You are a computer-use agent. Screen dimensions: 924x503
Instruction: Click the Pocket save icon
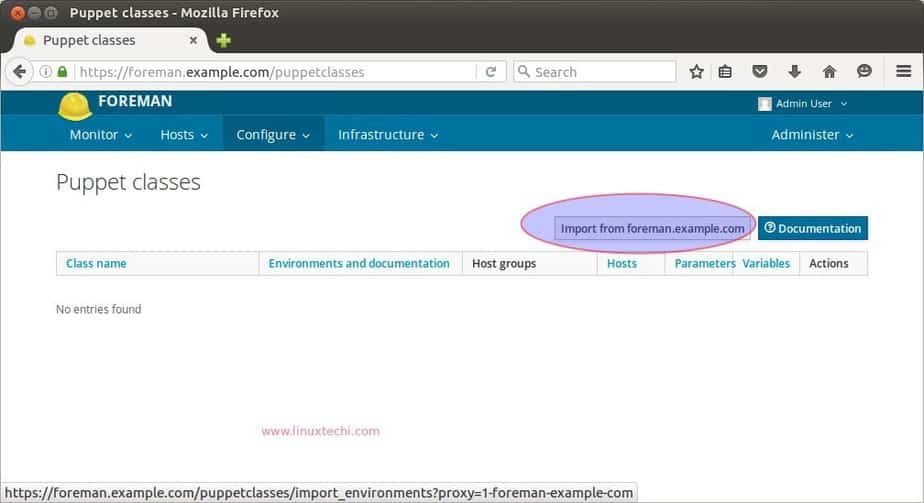[760, 72]
